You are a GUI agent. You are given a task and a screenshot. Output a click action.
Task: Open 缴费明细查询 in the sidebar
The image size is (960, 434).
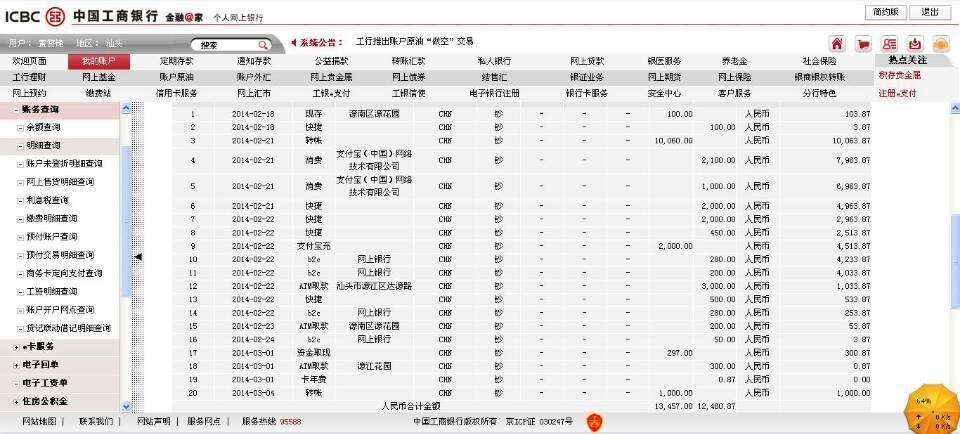[x=51, y=219]
